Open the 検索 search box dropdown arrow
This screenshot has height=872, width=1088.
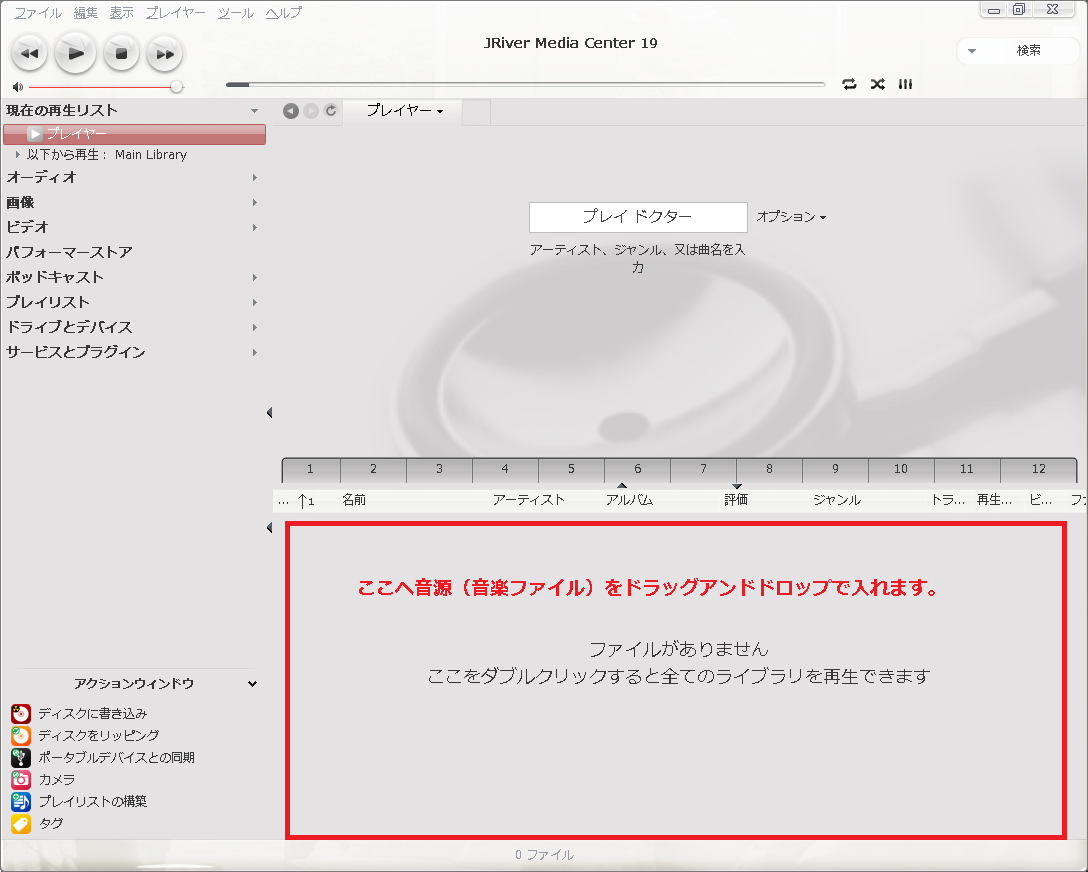click(x=972, y=51)
